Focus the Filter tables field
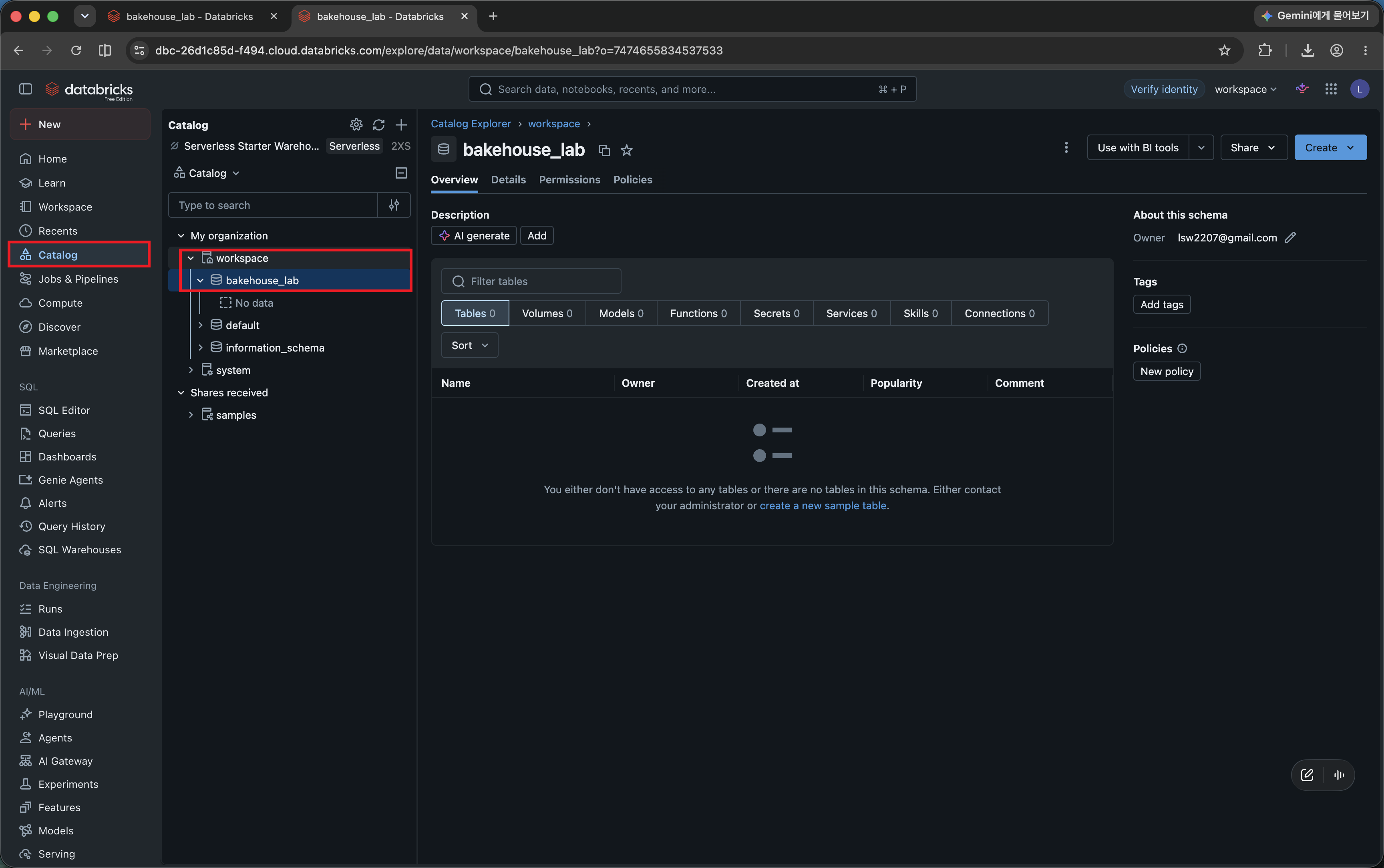 point(531,281)
